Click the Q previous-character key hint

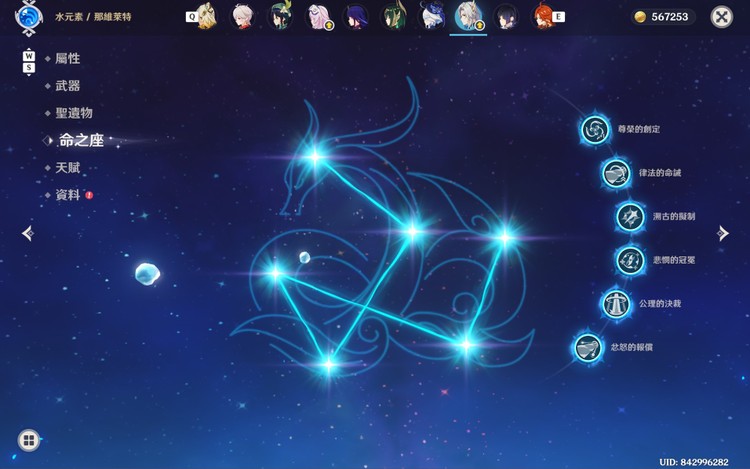coord(191,17)
